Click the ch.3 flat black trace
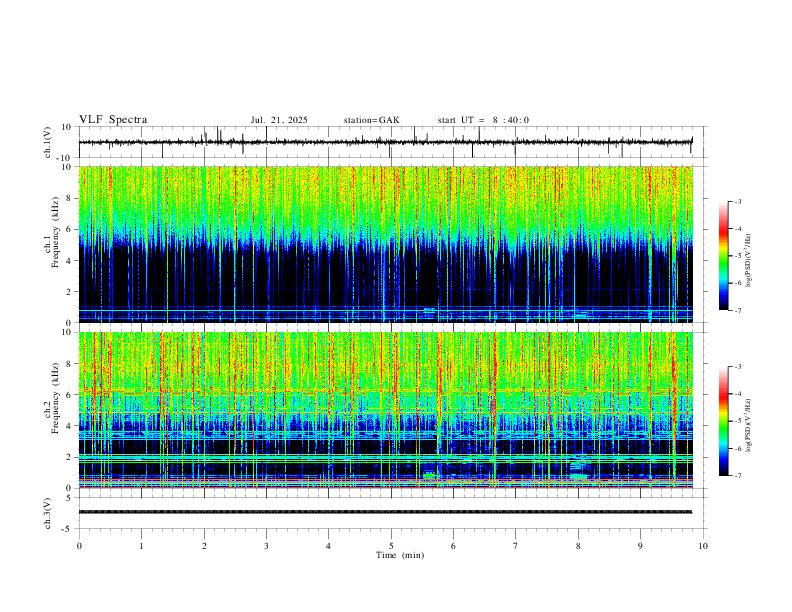 point(385,512)
